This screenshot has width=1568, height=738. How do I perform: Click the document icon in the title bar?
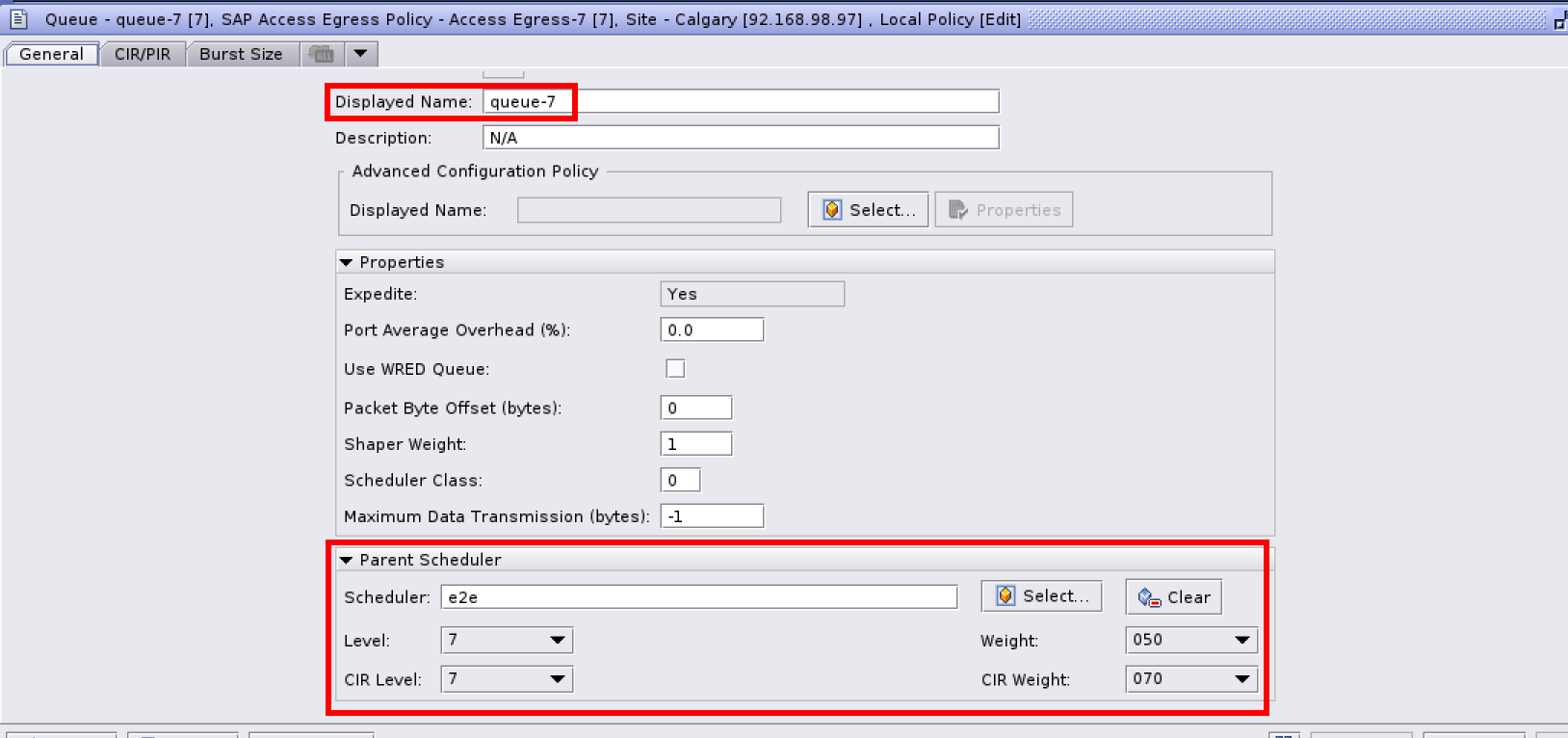(x=18, y=18)
